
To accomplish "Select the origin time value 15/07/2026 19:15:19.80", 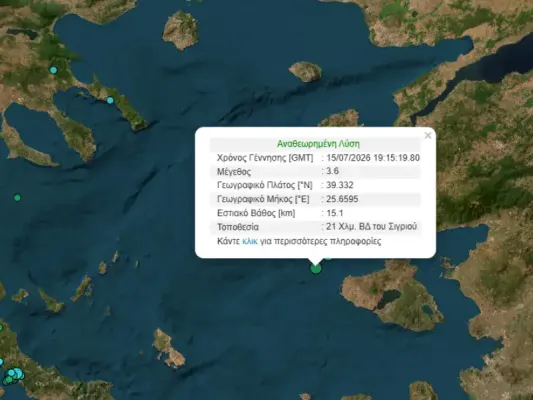I will pos(373,158).
